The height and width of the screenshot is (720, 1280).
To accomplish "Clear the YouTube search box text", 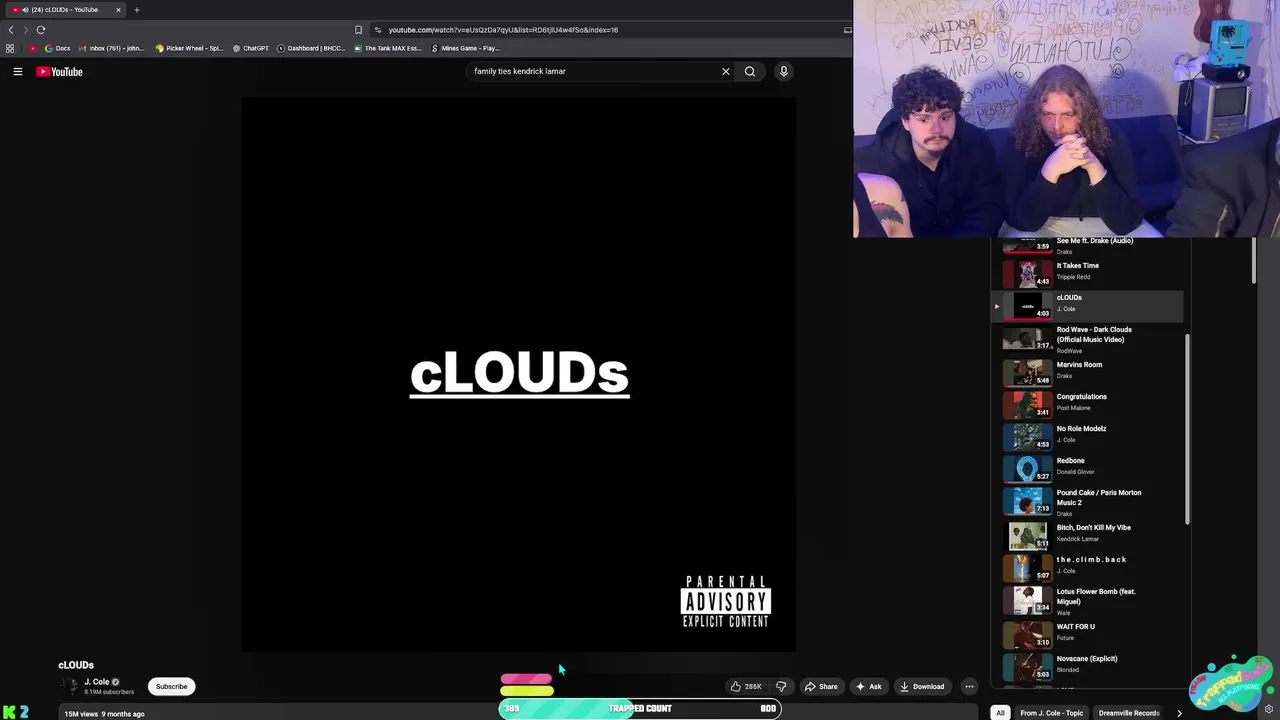I will pos(726,71).
